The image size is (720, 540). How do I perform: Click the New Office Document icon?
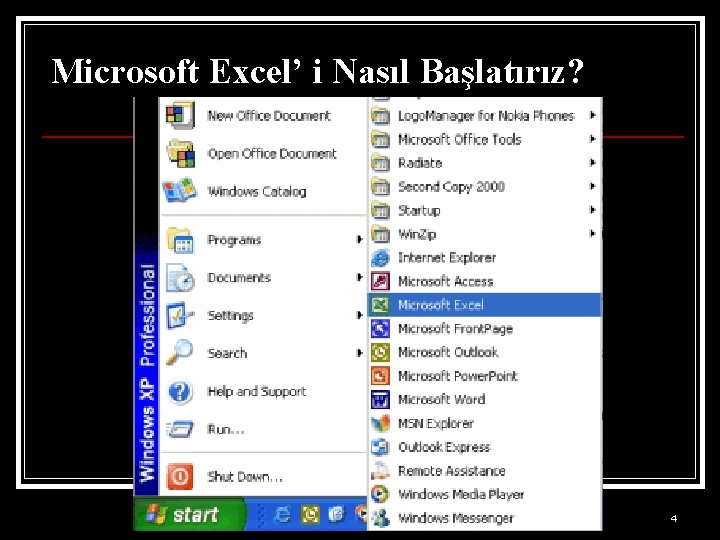pyautogui.click(x=180, y=115)
